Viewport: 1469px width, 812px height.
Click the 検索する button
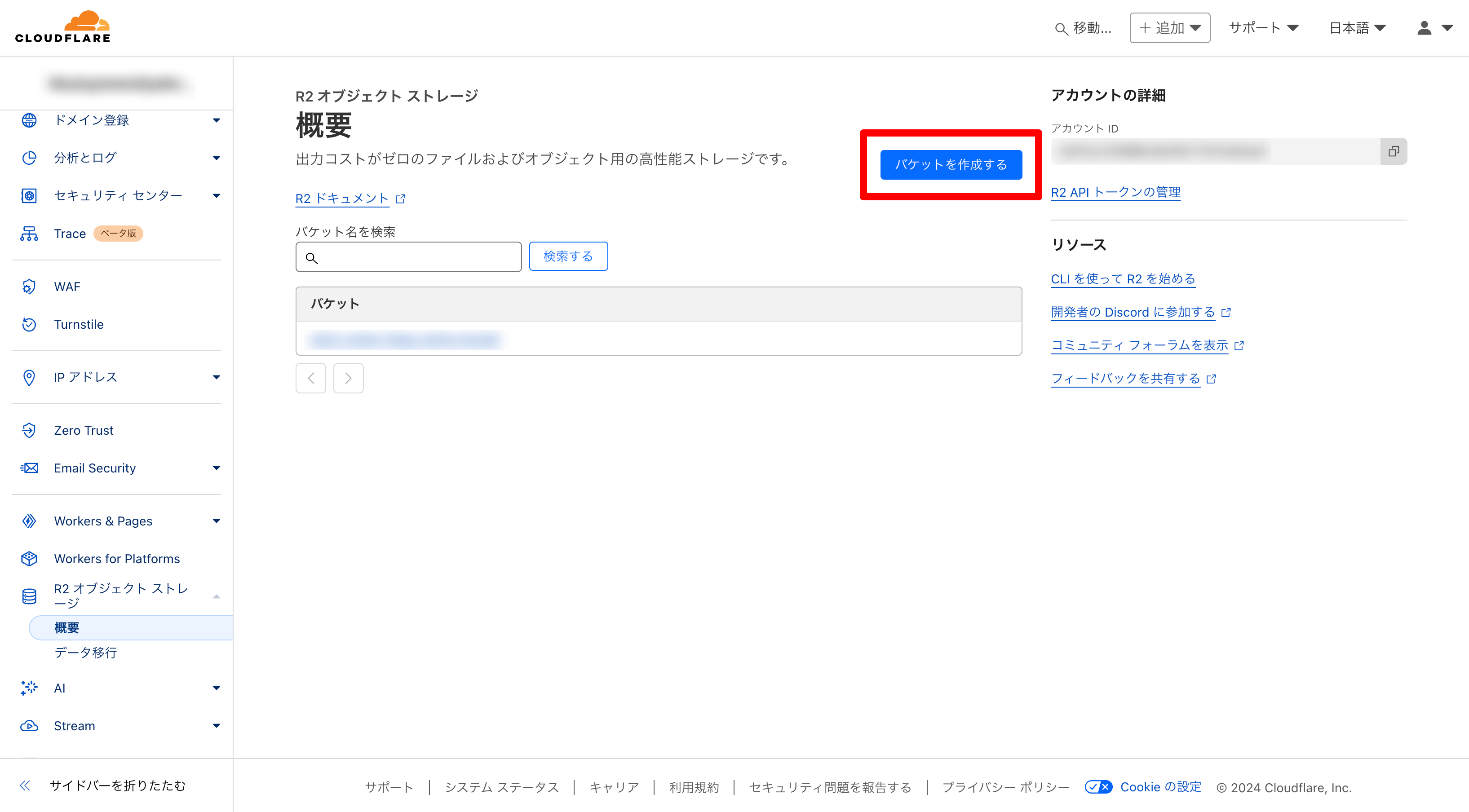(568, 256)
